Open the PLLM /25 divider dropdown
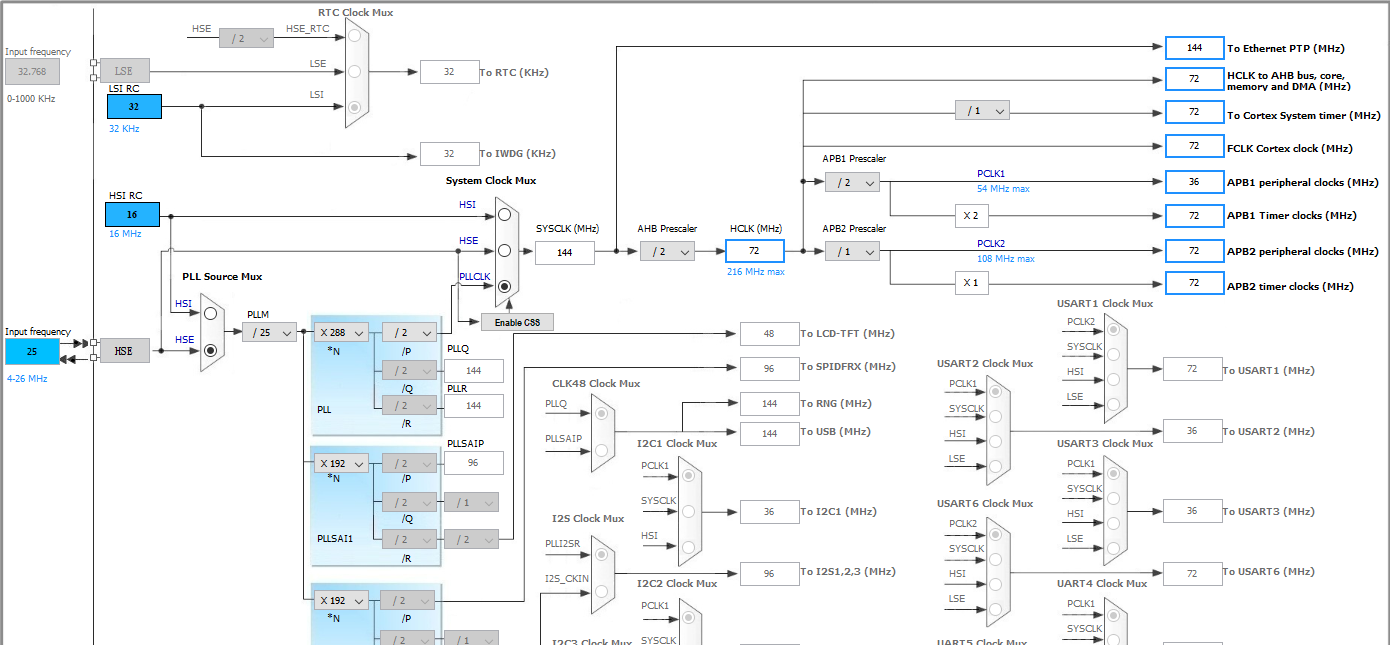Image resolution: width=1390 pixels, height=645 pixels. pyautogui.click(x=268, y=331)
